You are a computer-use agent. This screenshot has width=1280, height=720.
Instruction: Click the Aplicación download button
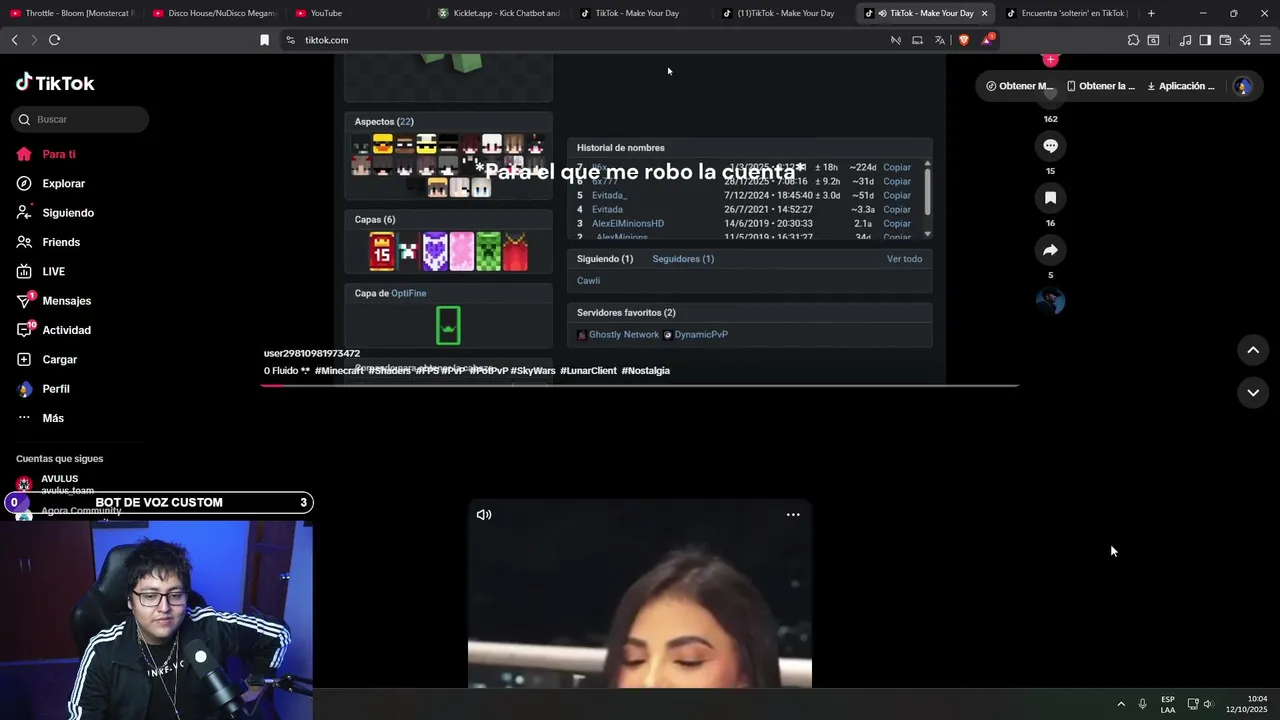coord(1181,86)
